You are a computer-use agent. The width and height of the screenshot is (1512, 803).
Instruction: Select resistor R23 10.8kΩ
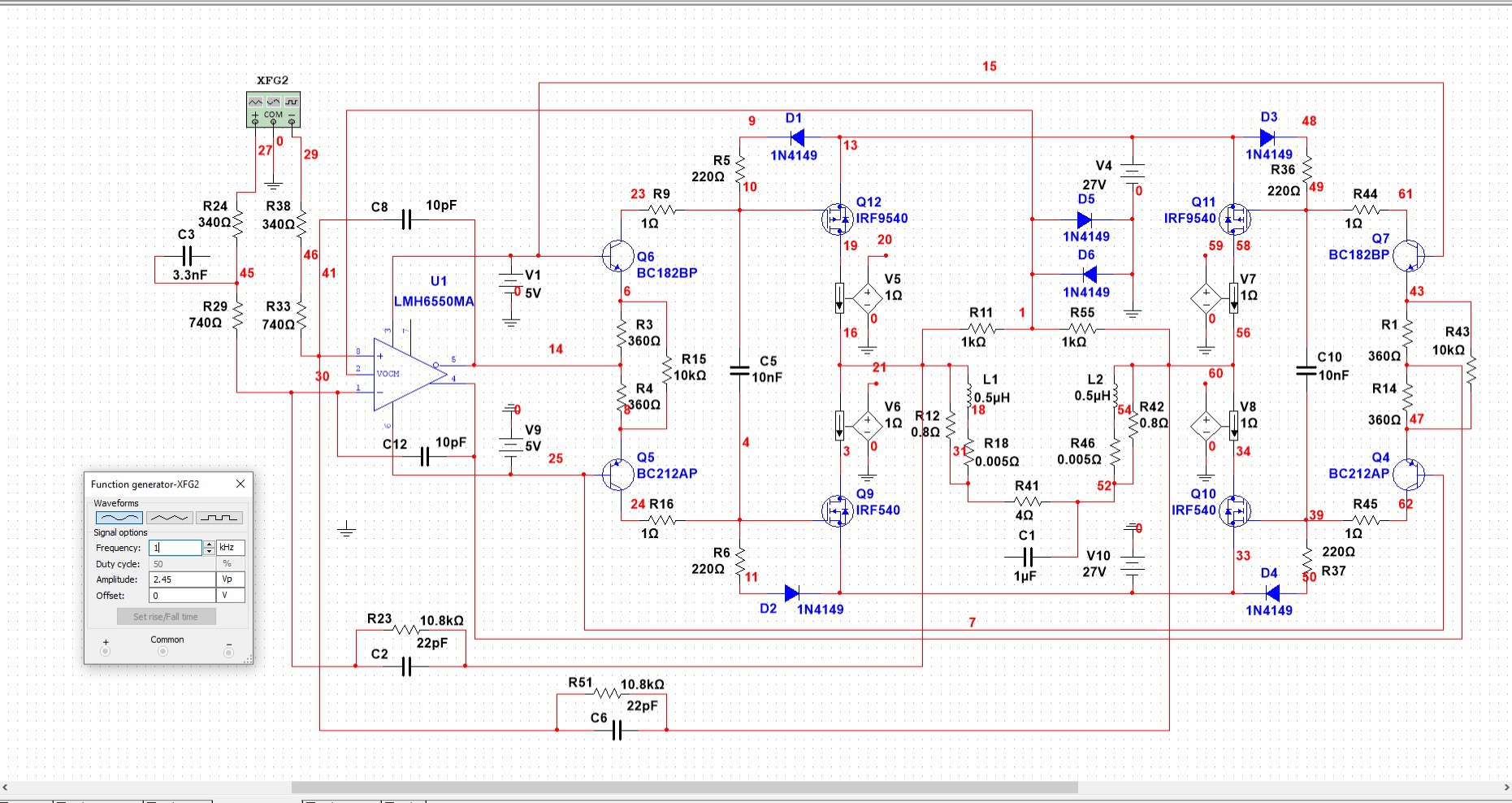coord(405,630)
